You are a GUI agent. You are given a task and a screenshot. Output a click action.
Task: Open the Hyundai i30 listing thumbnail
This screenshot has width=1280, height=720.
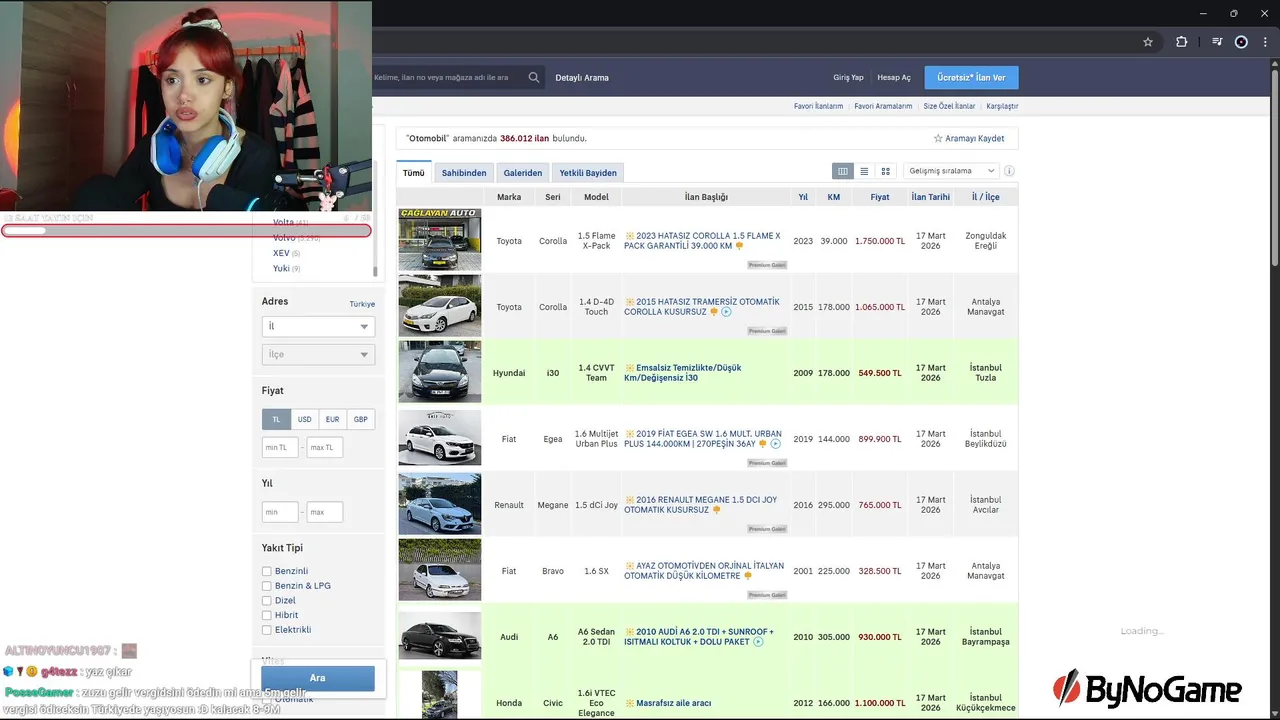coord(440,372)
